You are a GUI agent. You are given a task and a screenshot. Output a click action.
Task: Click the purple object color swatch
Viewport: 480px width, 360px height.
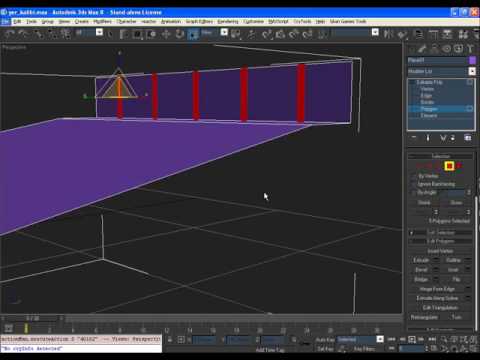[472, 60]
